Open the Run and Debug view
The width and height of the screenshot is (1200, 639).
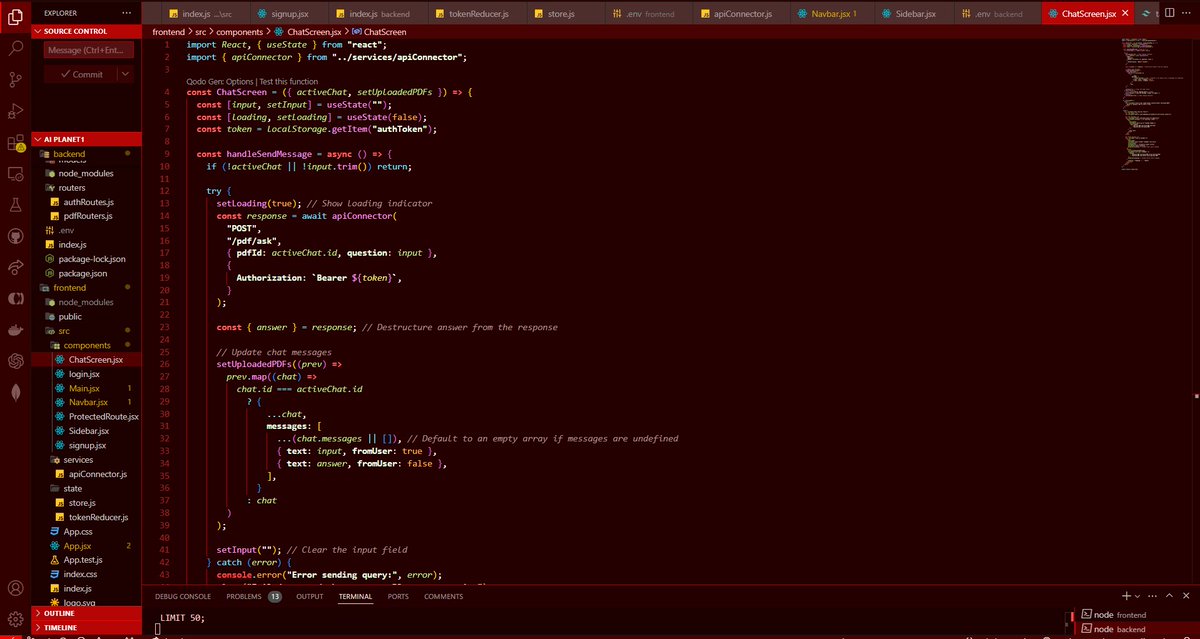pos(15,111)
